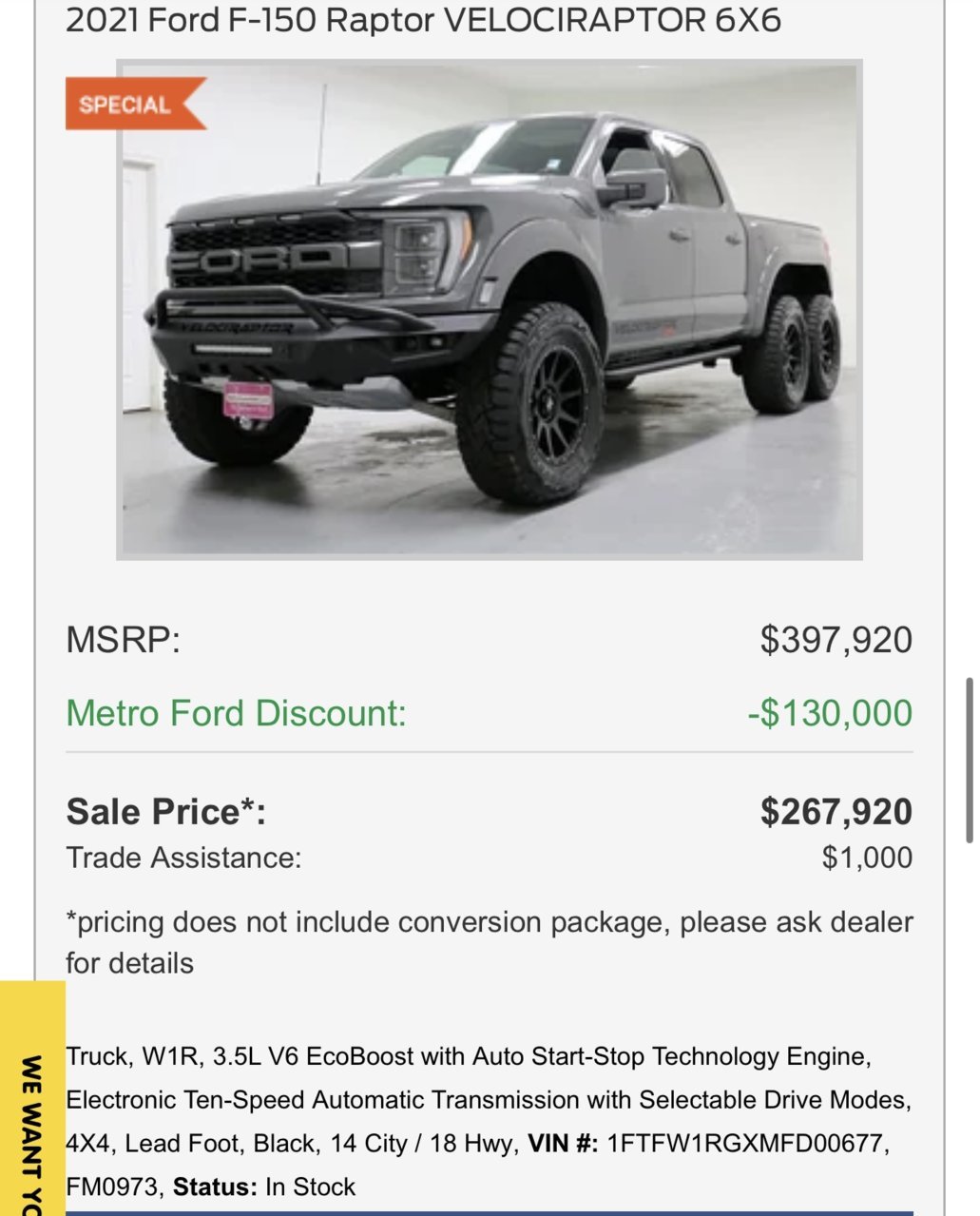Screen dimensions: 980x1216
Task: Open the yellow WE WANT YO side tab
Action: click(x=32, y=1098)
